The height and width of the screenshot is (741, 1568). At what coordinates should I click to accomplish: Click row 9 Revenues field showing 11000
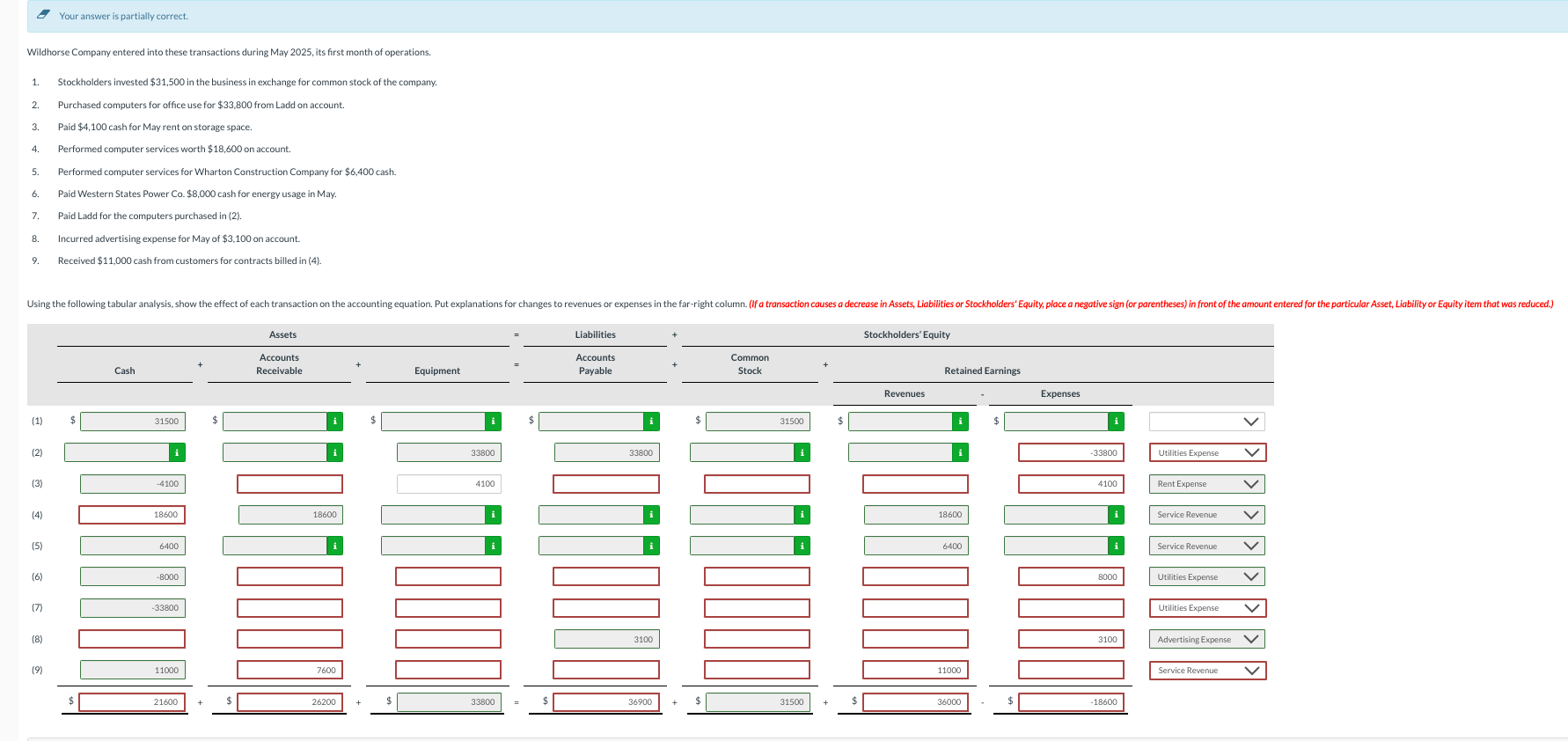click(x=915, y=671)
